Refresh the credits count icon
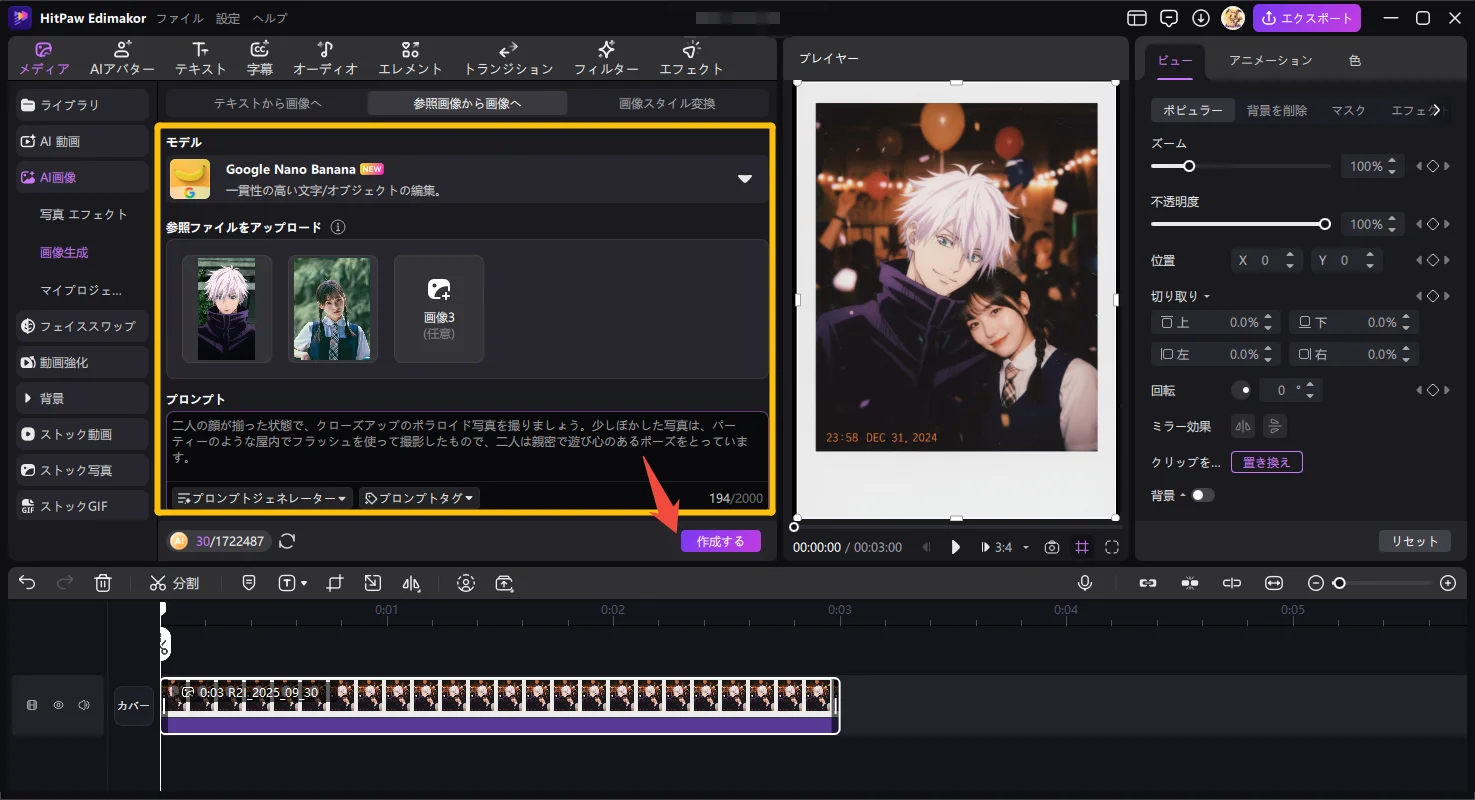Screen dimensions: 1475x800 [287, 541]
